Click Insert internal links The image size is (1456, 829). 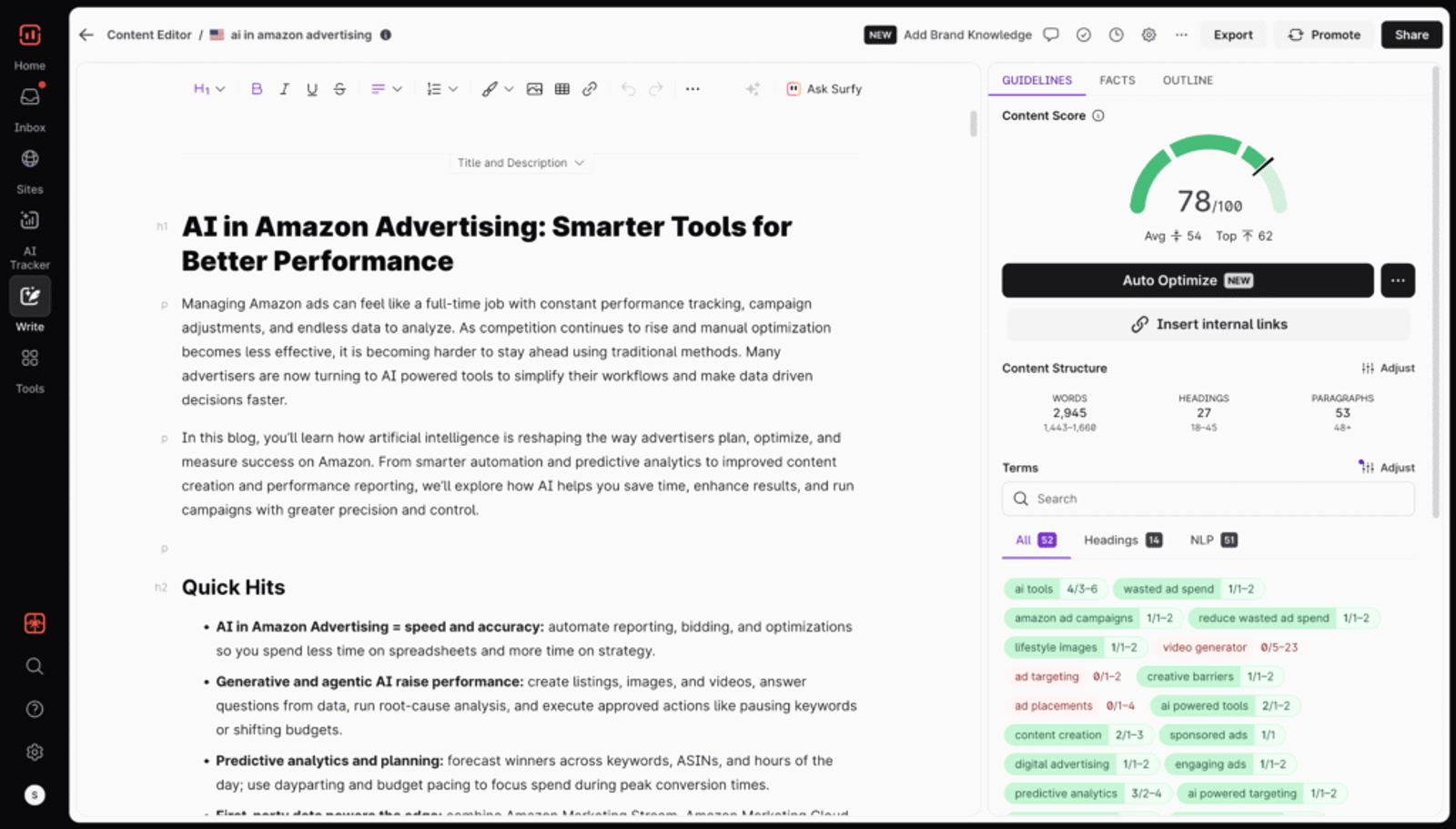click(x=1208, y=324)
